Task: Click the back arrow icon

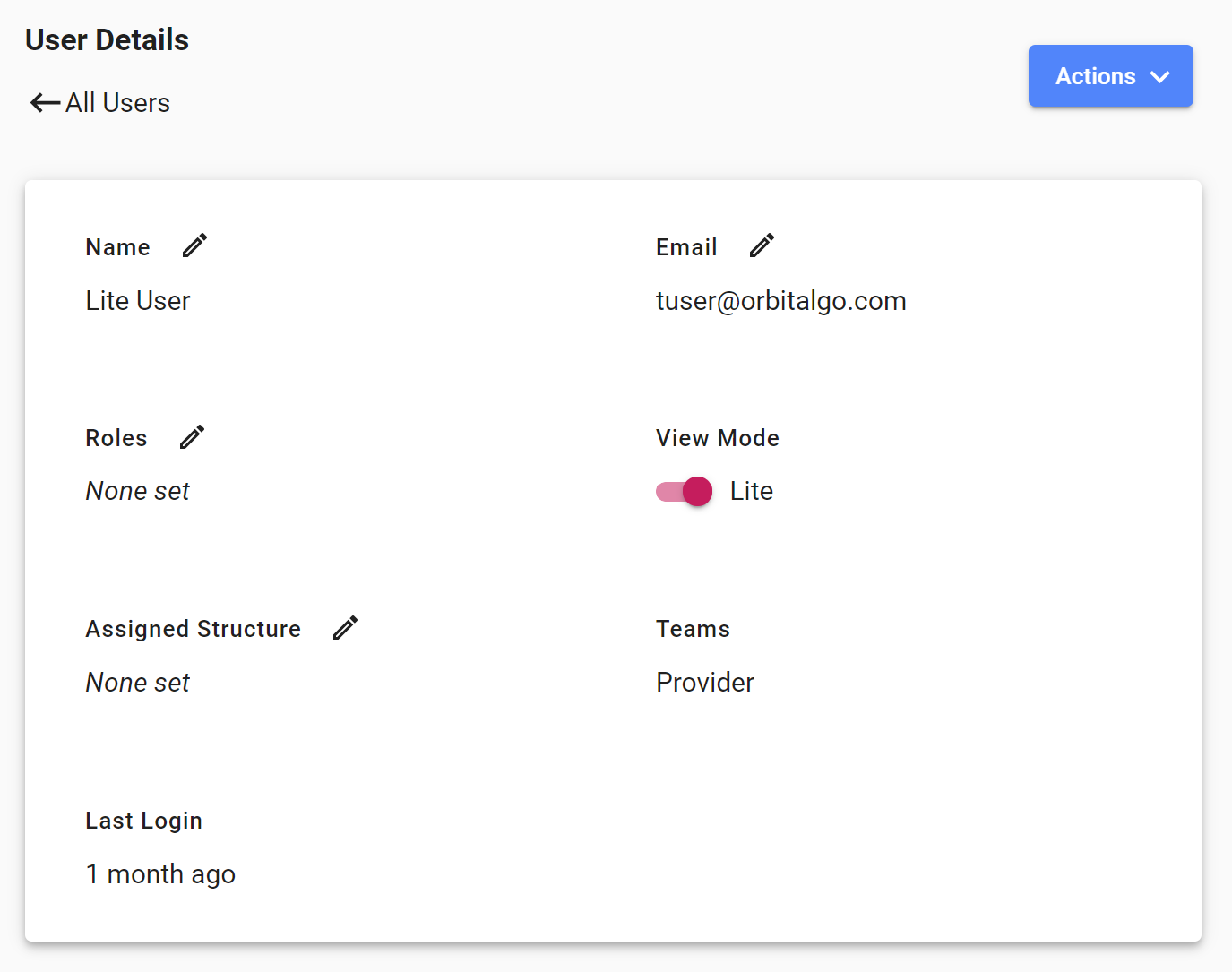Action: [45, 103]
